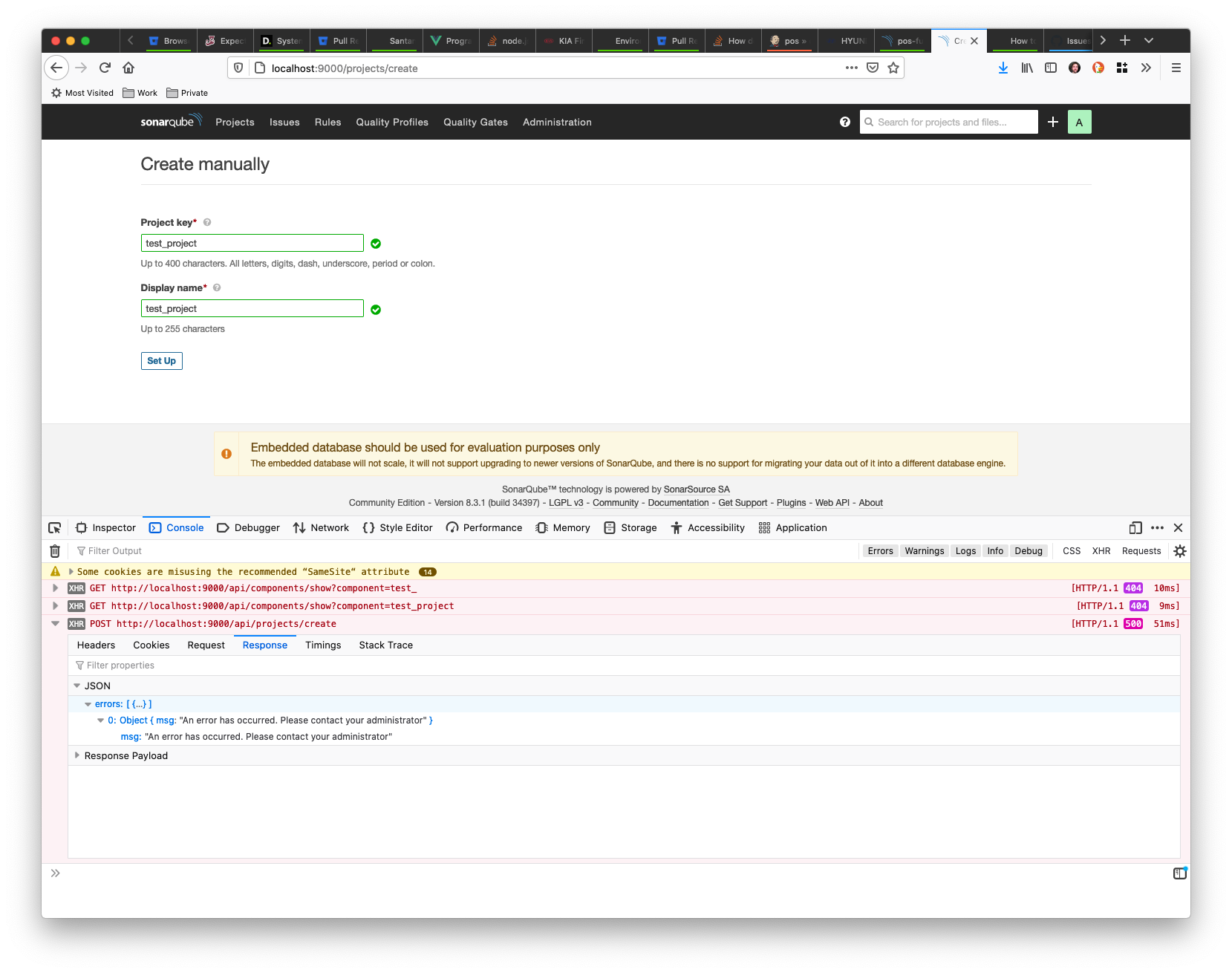Open Administration in SonarQube nav

(557, 122)
